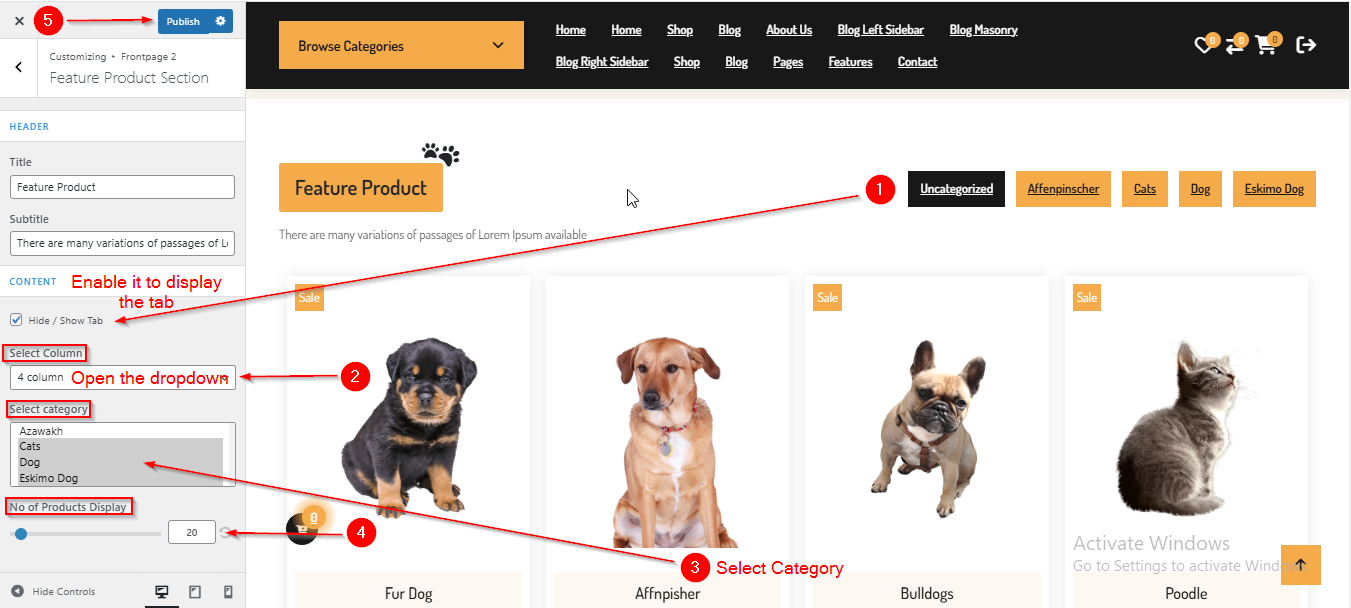The image size is (1351, 608).
Task: Switch to mobile preview device icon
Action: pyautogui.click(x=228, y=592)
